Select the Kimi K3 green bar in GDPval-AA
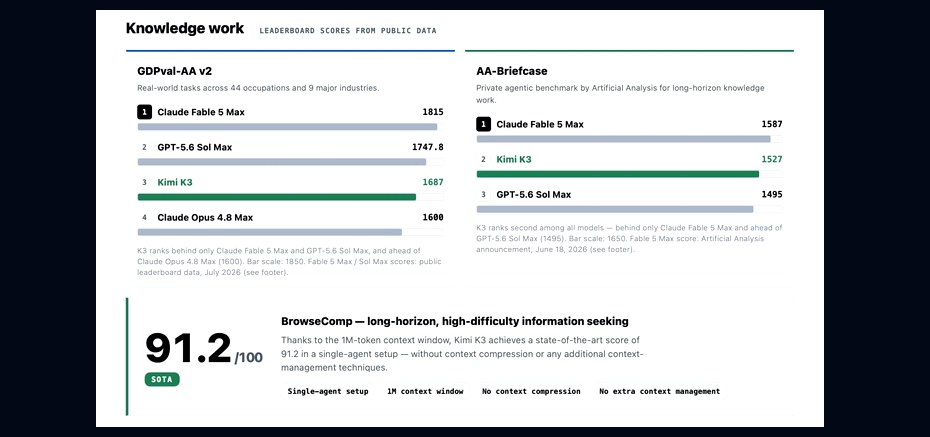The width and height of the screenshot is (930, 437). 277,197
